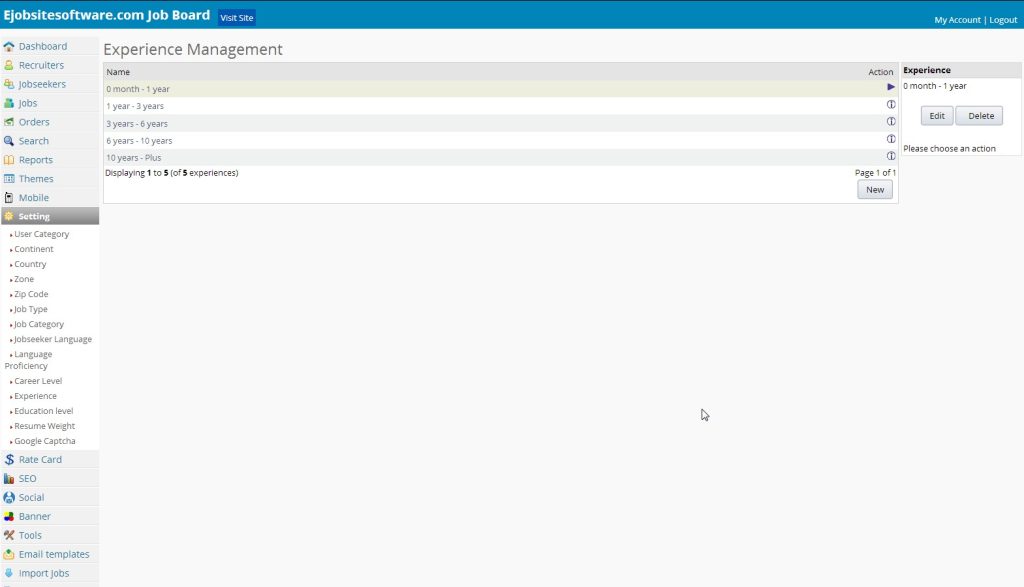This screenshot has width=1024, height=587.
Task: Click the Jobs sidebar icon
Action: click(x=9, y=103)
